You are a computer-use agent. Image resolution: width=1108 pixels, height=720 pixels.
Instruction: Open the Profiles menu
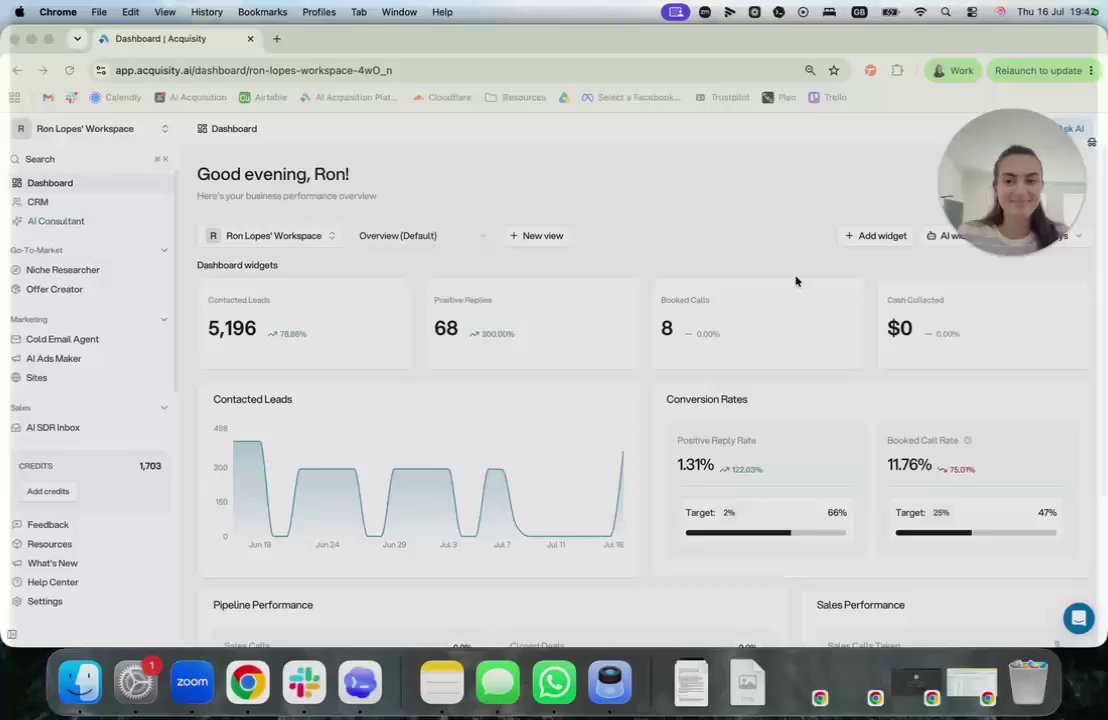click(319, 12)
